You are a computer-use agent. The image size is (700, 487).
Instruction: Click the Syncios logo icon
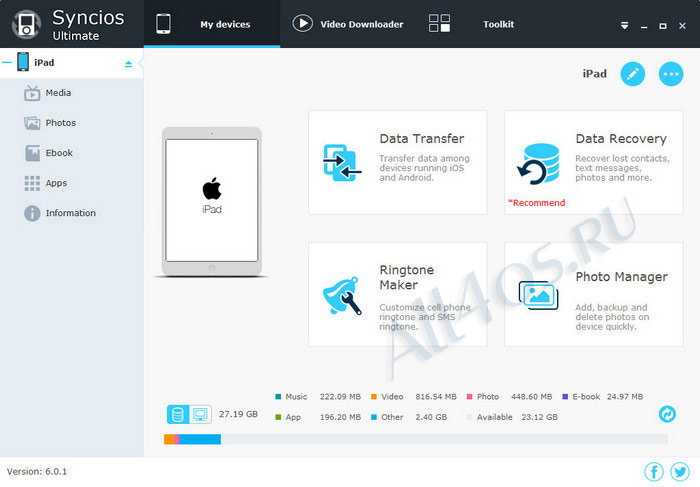click(26, 24)
